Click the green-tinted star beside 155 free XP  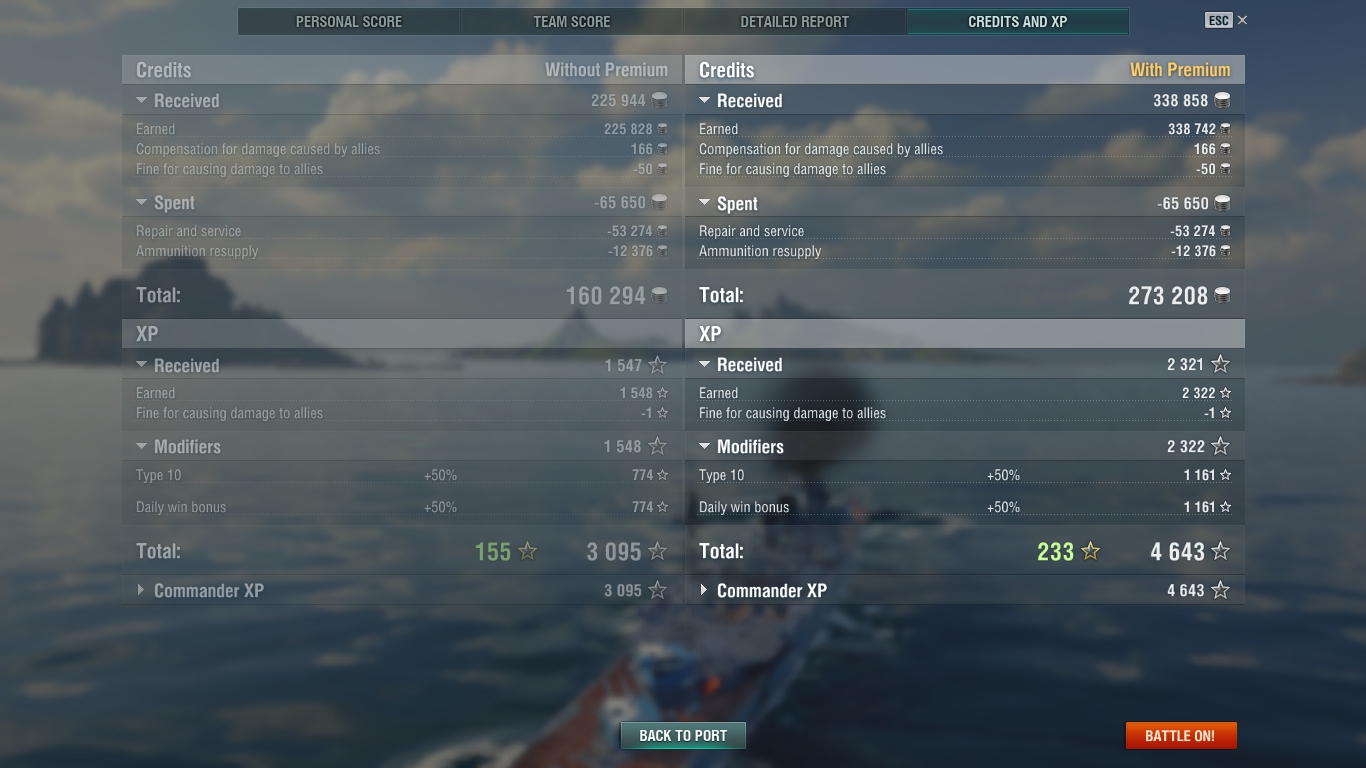click(528, 551)
